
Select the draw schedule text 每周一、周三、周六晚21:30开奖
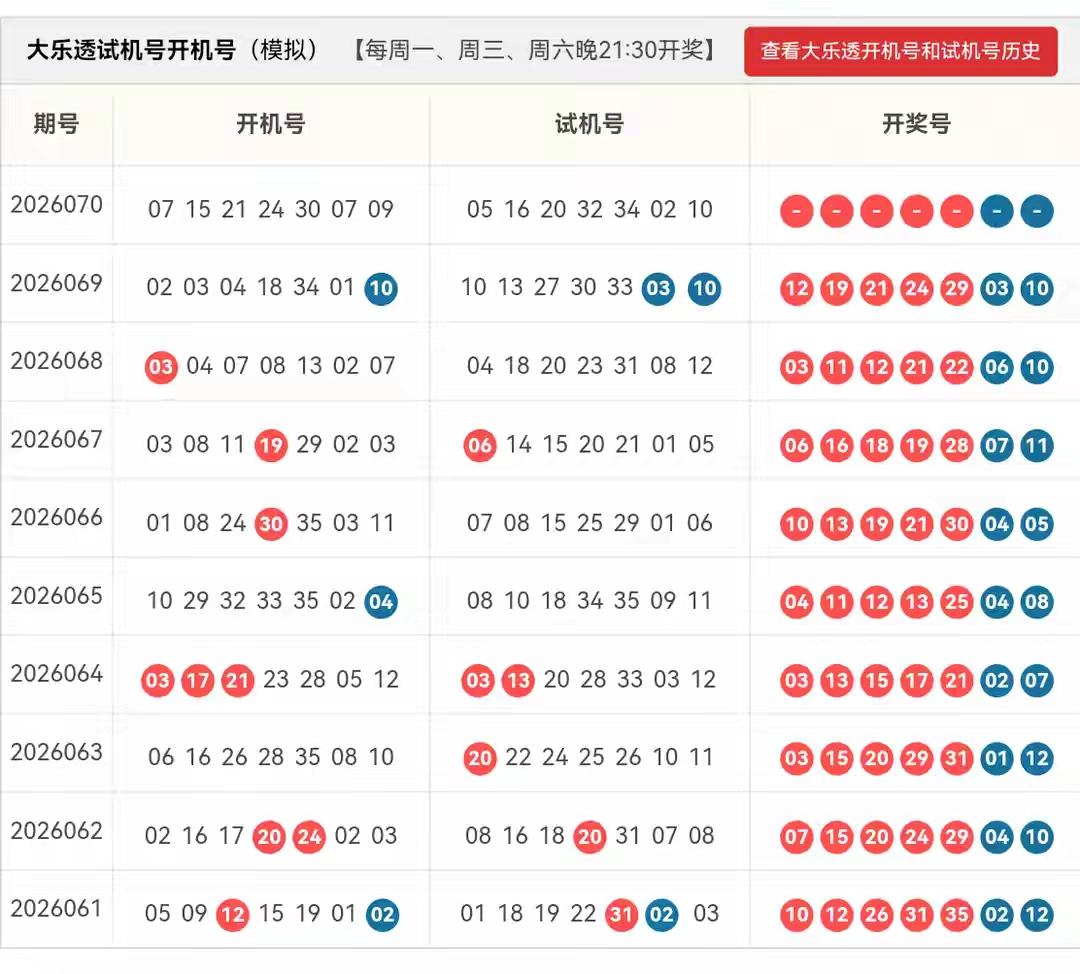[534, 50]
